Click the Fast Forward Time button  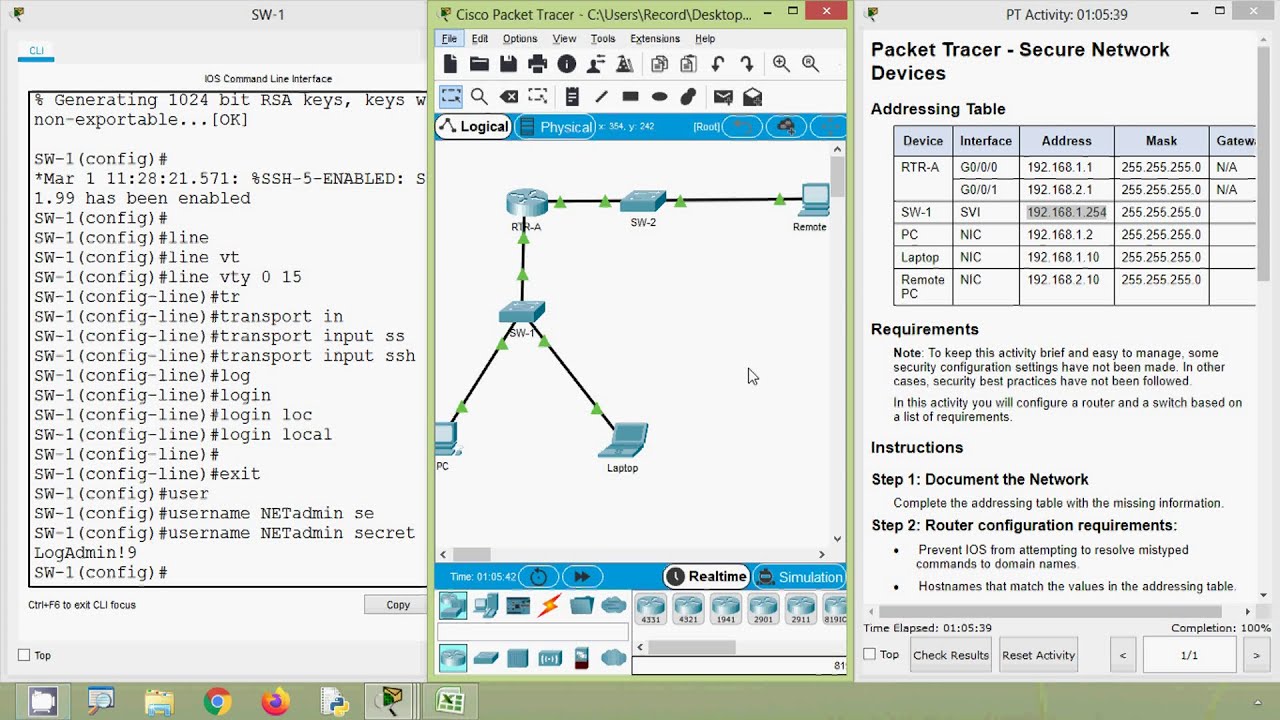point(581,576)
